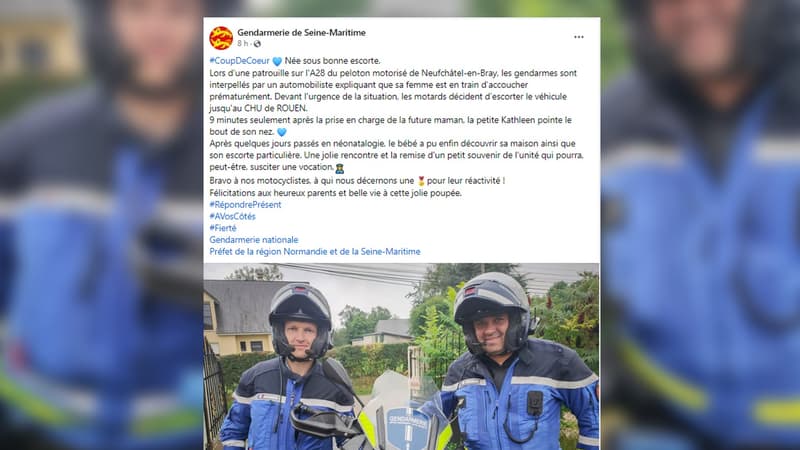
Task: Click the Gendarmerie de Seine-Maritime profile avatar
Action: 221,38
